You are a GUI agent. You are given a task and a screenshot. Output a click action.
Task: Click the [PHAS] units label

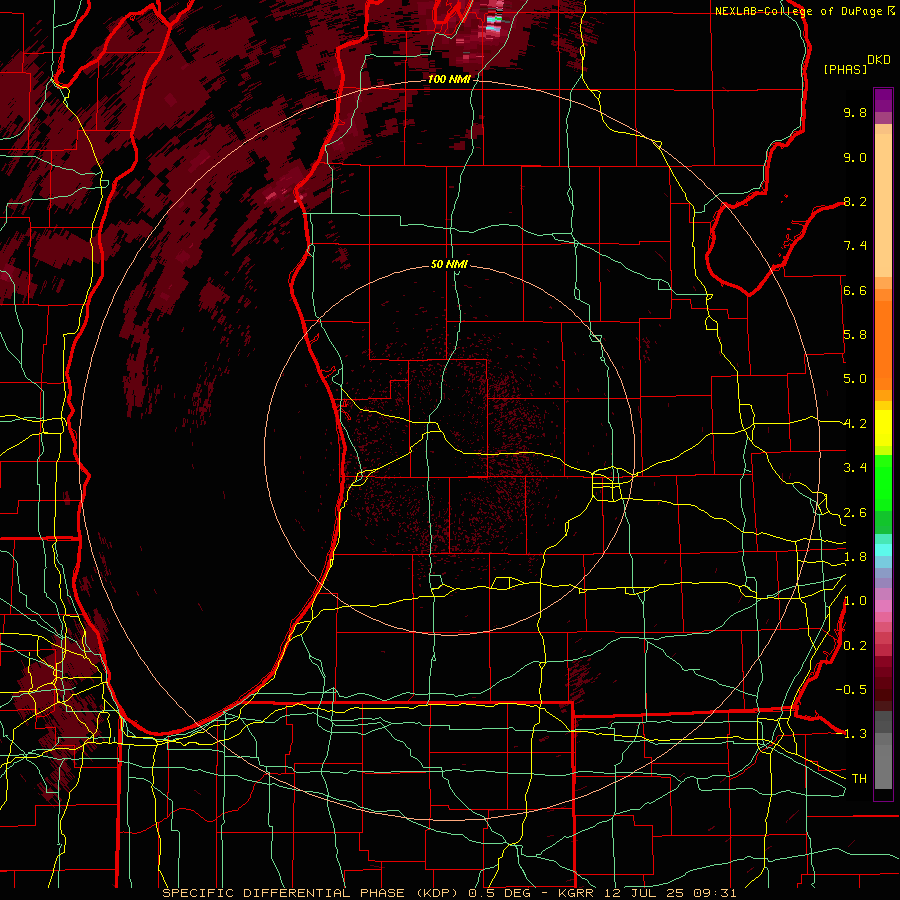(x=845, y=69)
